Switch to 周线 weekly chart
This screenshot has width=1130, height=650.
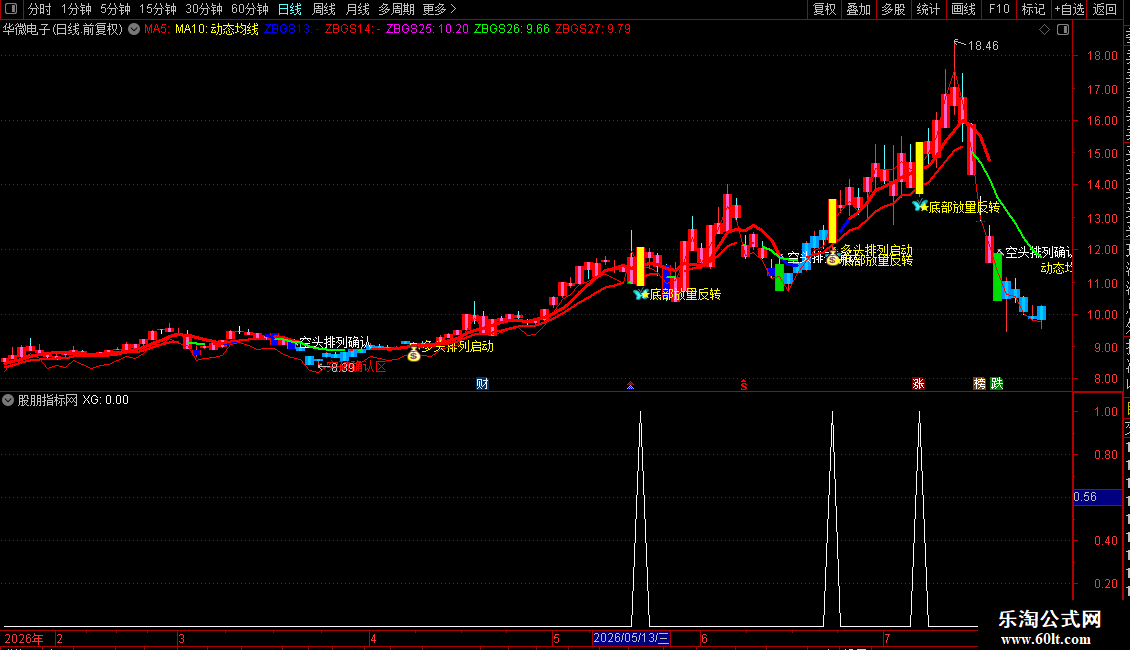tap(324, 9)
